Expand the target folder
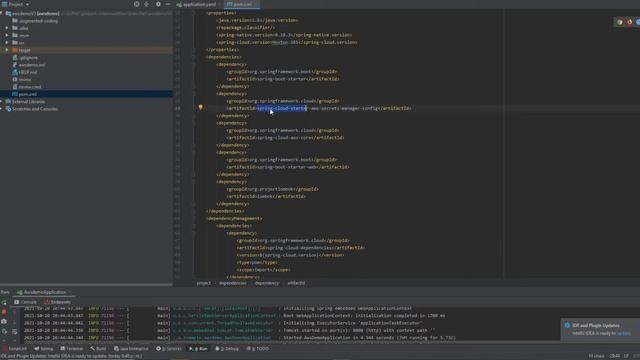 coord(7,50)
